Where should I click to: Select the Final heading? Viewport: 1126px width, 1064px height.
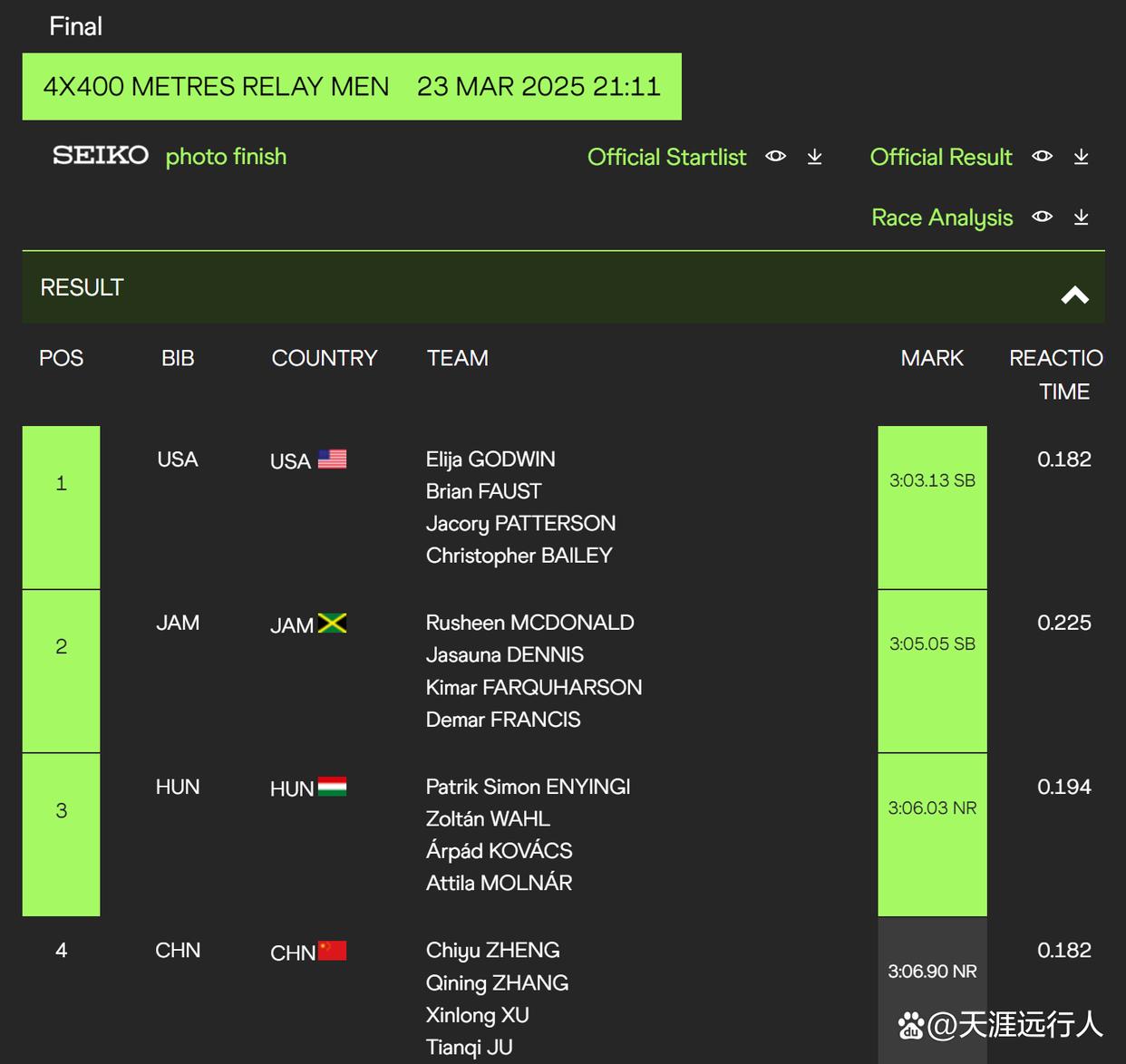75,26
